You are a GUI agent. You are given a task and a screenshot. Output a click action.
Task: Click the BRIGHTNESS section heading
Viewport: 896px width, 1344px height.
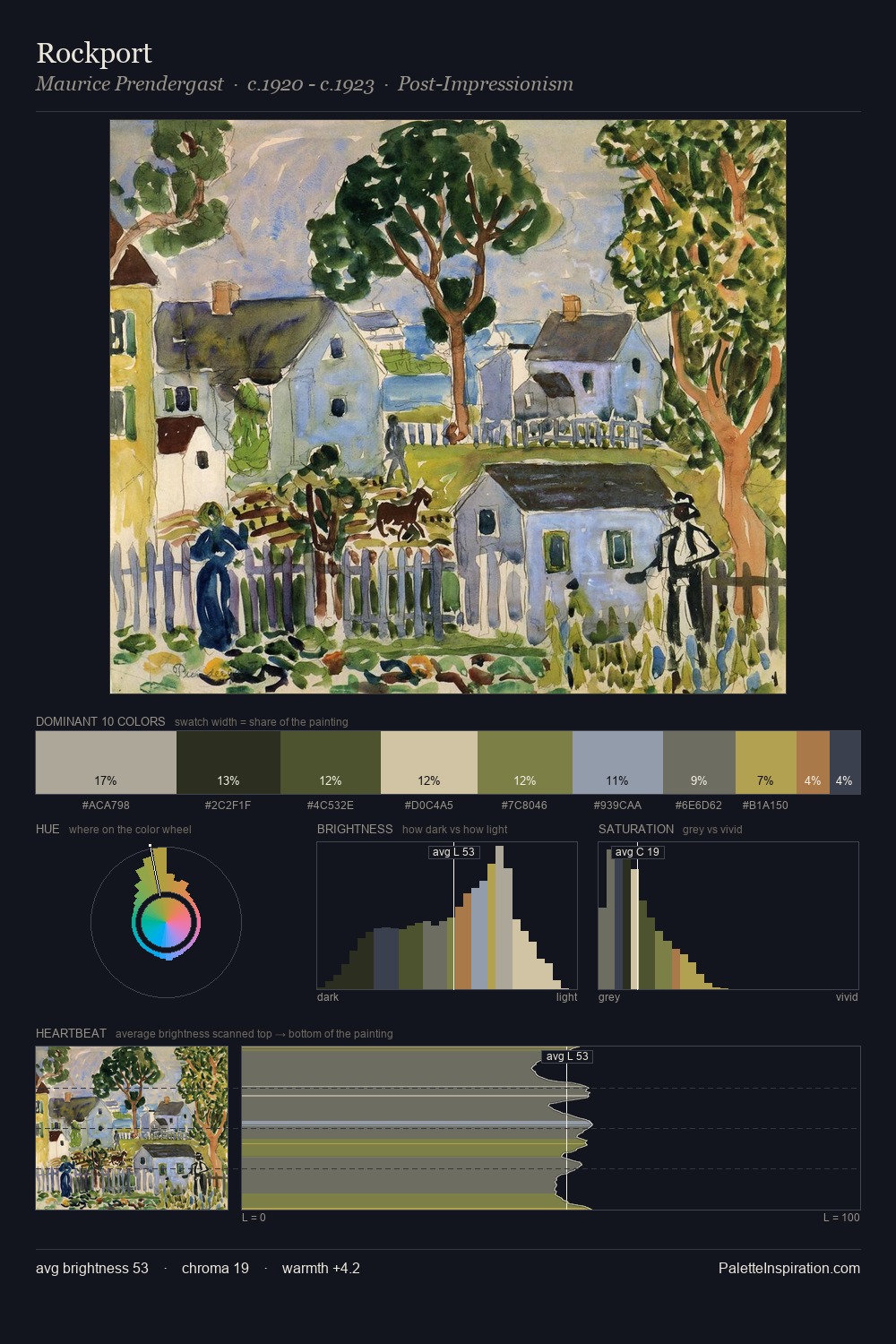pos(355,829)
